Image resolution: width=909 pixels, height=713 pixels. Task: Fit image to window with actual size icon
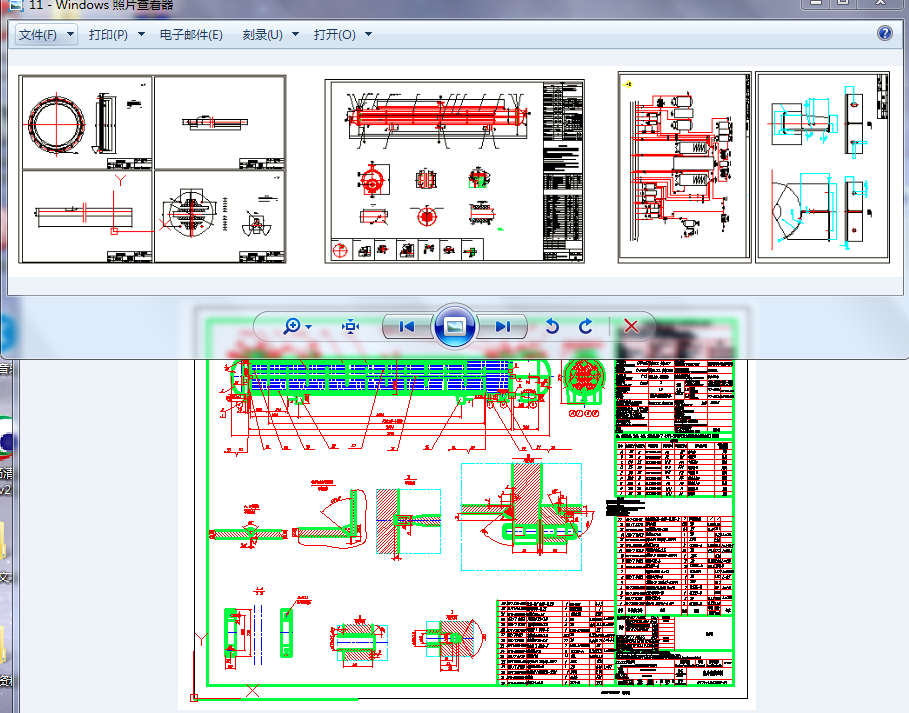click(350, 327)
